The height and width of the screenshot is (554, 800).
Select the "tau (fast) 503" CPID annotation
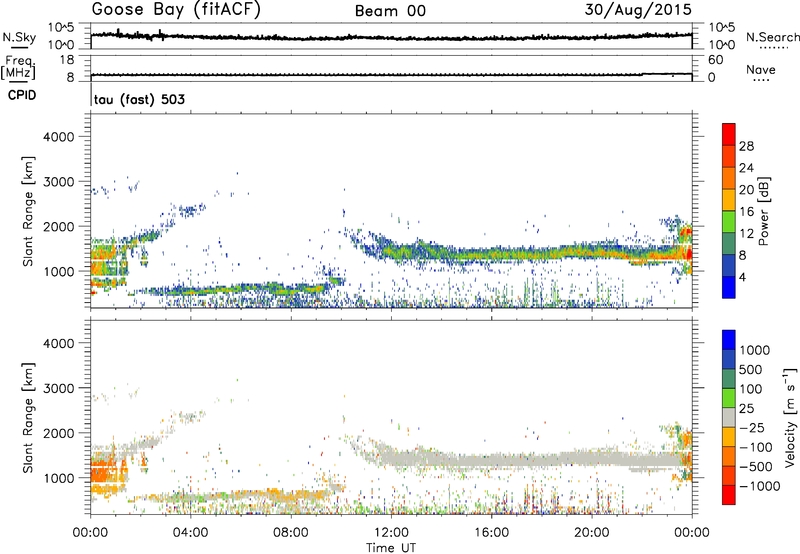pos(139,99)
